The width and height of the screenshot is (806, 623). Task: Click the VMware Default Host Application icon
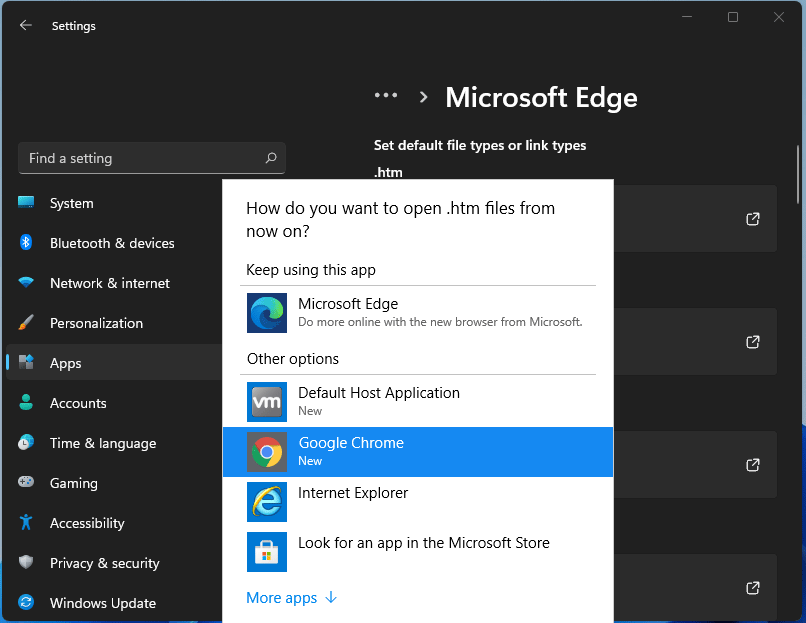[267, 402]
